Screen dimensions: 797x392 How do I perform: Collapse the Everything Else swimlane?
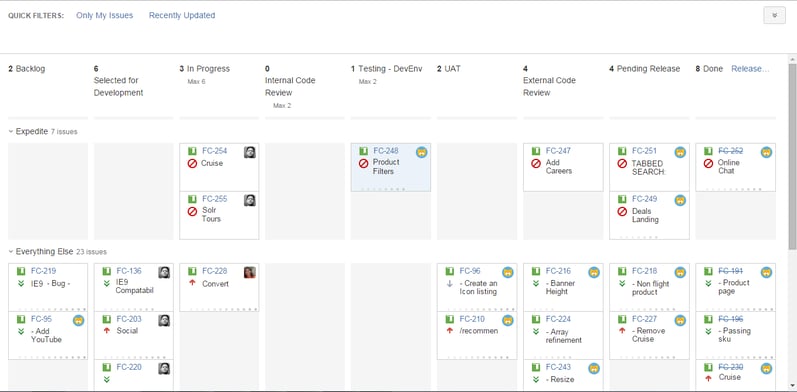tap(11, 251)
